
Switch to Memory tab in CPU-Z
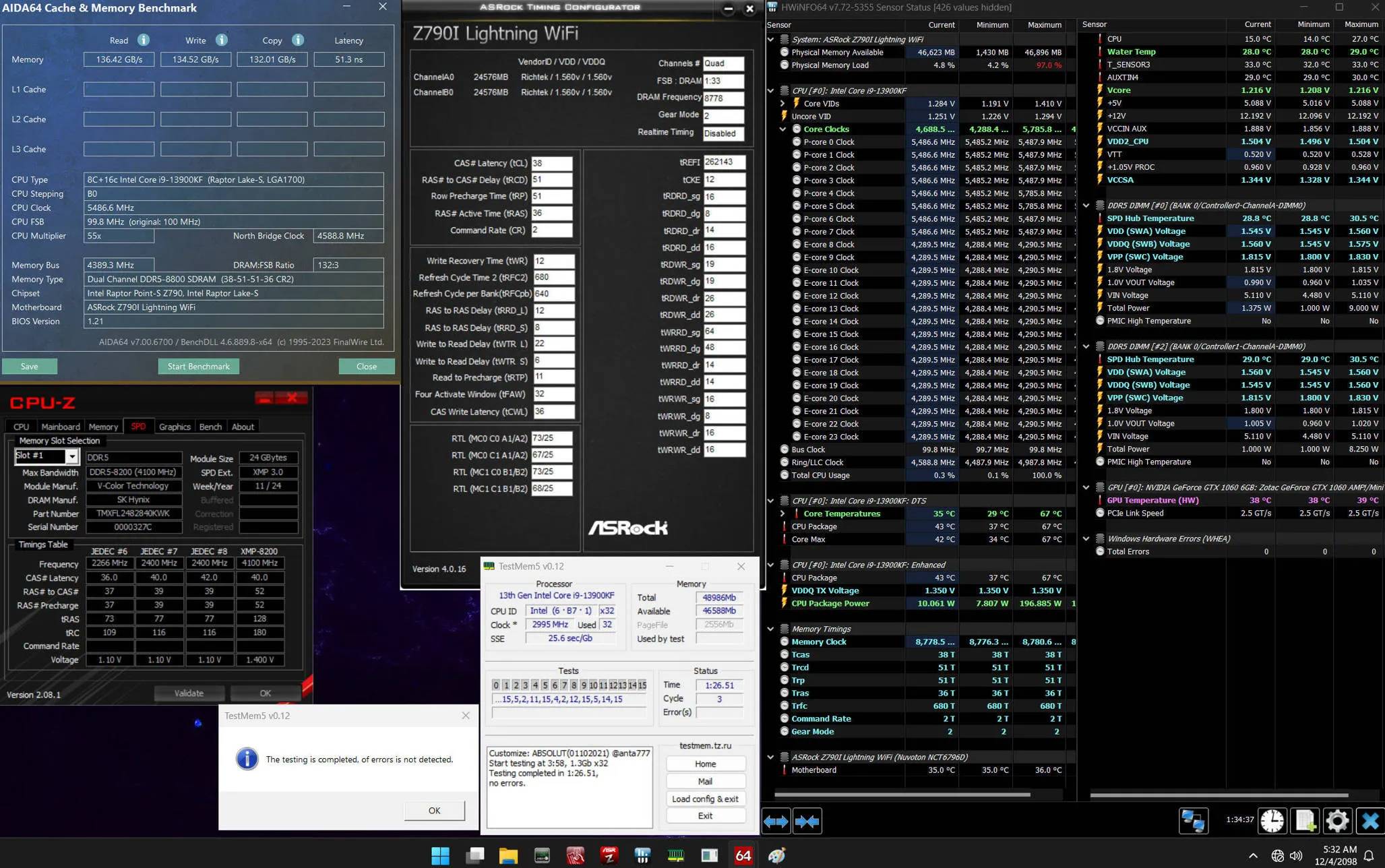click(103, 427)
